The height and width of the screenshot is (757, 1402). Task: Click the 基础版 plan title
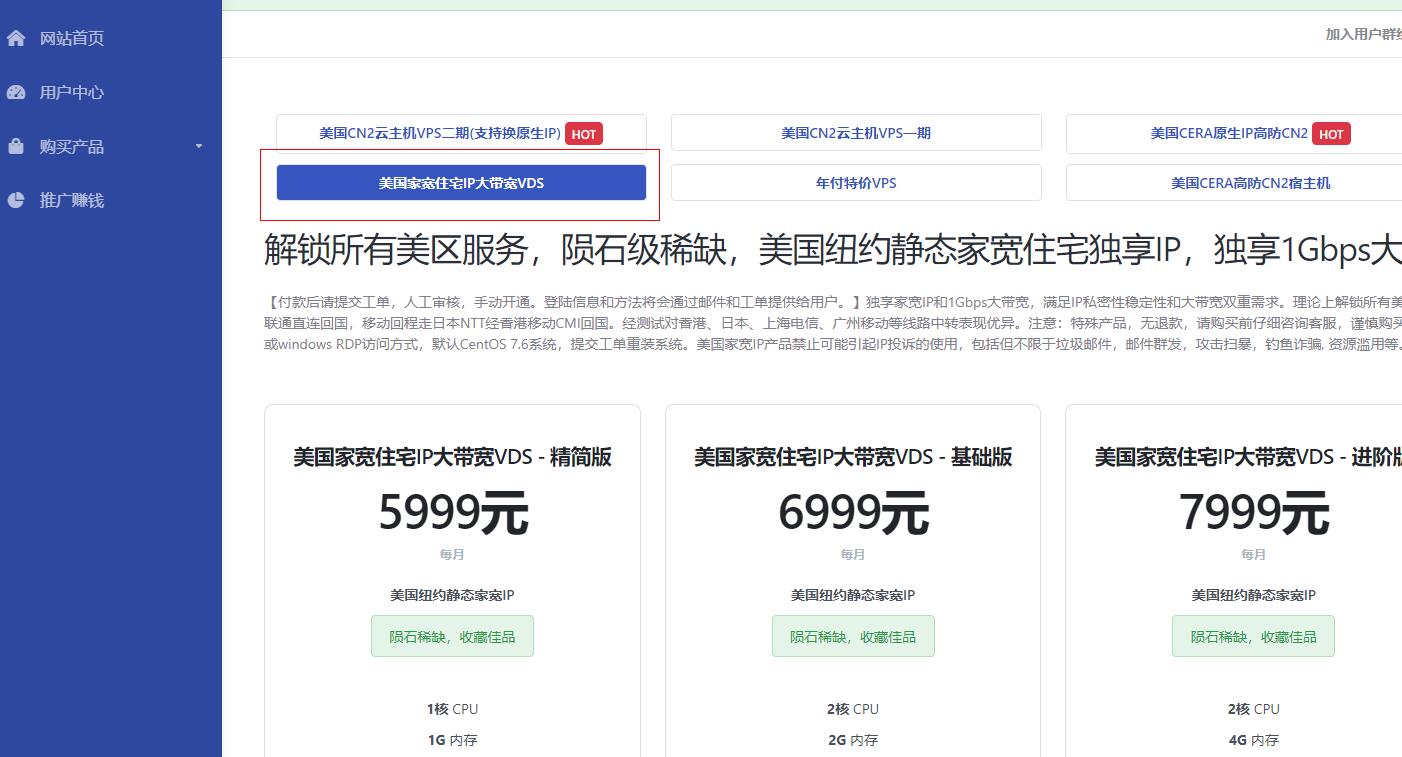click(x=853, y=457)
